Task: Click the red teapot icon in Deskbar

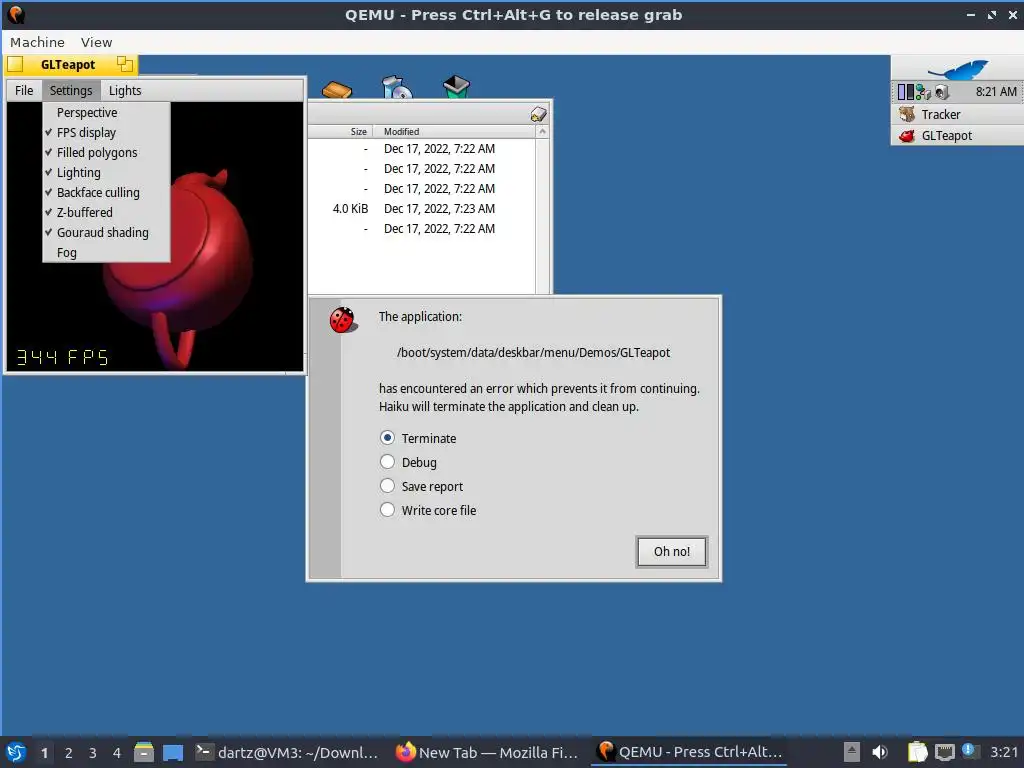Action: [x=906, y=136]
